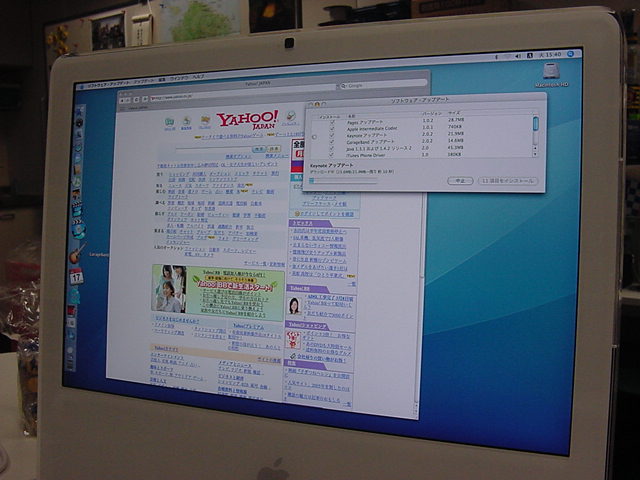640x480 pixels.
Task: Open the Finder icon in the Dock
Action: (x=80, y=111)
